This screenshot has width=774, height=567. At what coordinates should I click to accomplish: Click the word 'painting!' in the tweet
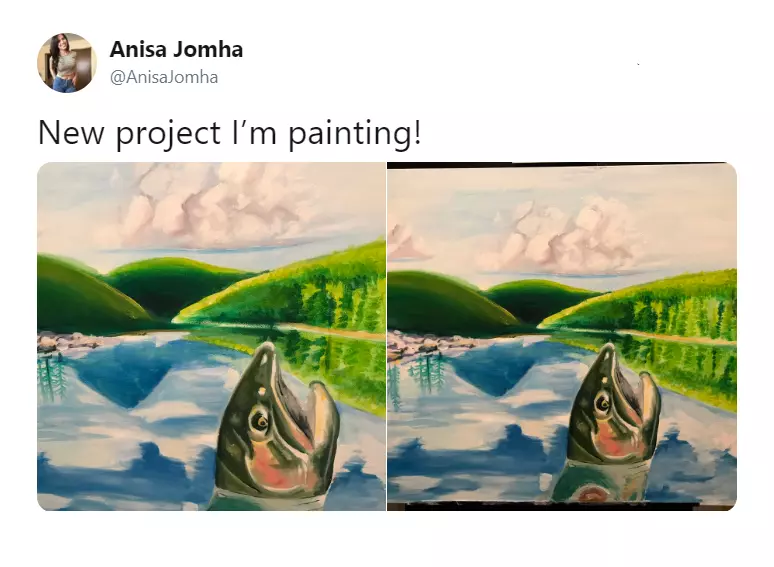click(355, 134)
